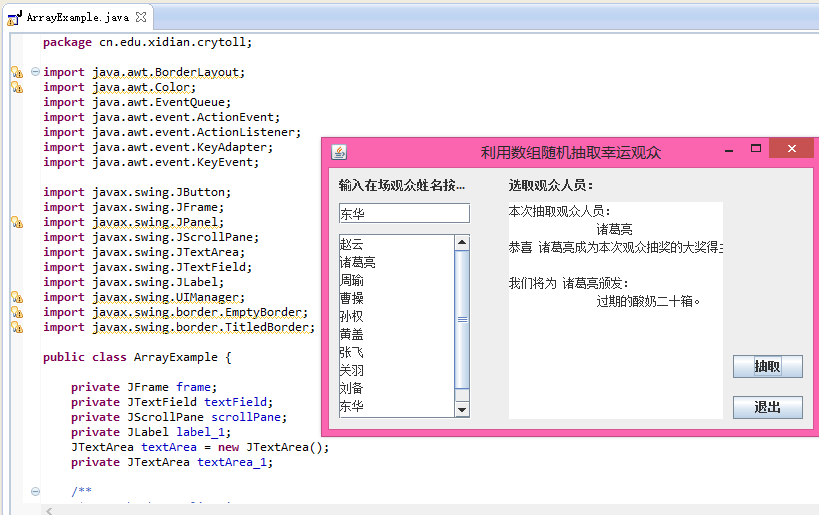This screenshot has height=515, width=819.
Task: Click name 东华 at list bottom
Action: click(352, 406)
